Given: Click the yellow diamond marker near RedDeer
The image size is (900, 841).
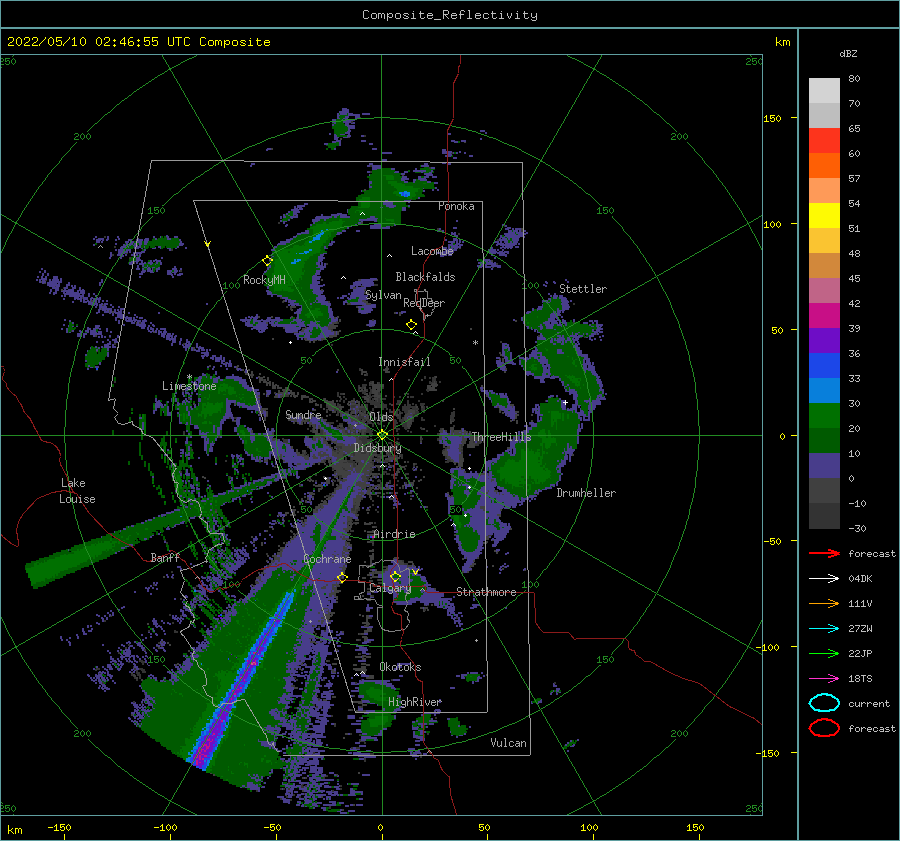Looking at the screenshot, I should (411, 325).
